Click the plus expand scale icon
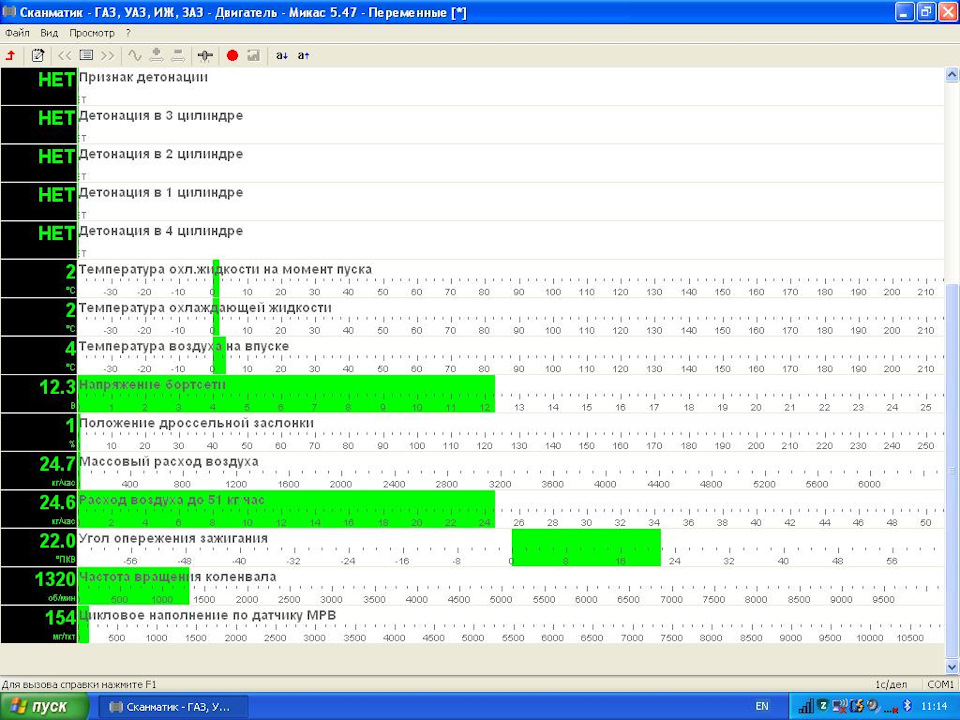The image size is (960, 720). [157, 56]
